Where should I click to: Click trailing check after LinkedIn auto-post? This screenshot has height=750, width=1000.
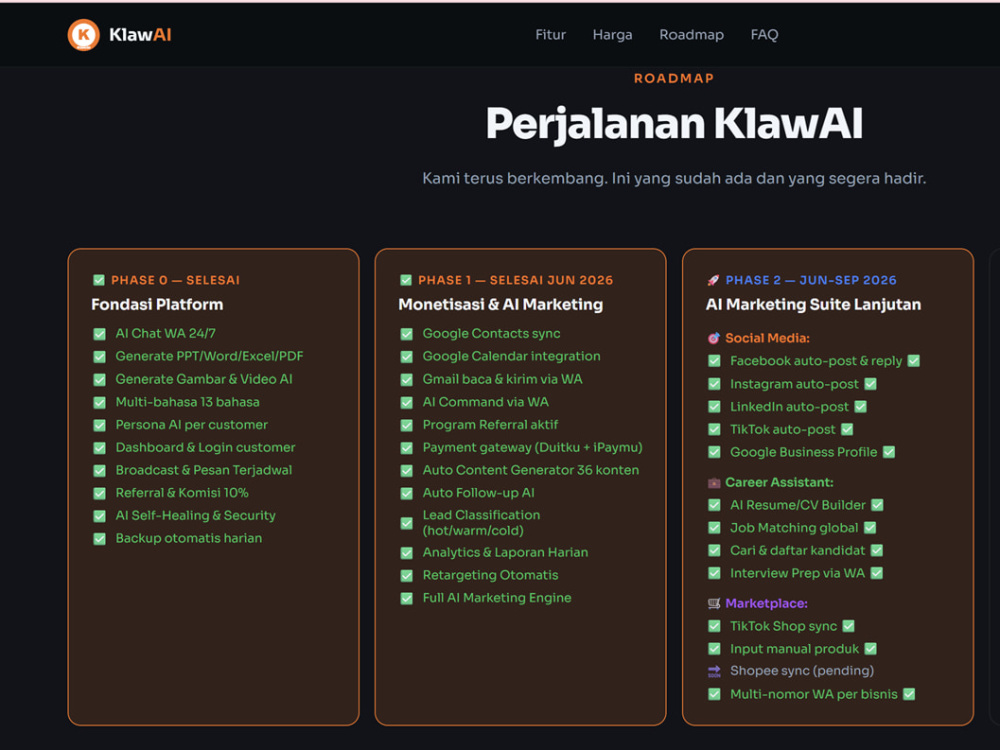click(x=860, y=407)
